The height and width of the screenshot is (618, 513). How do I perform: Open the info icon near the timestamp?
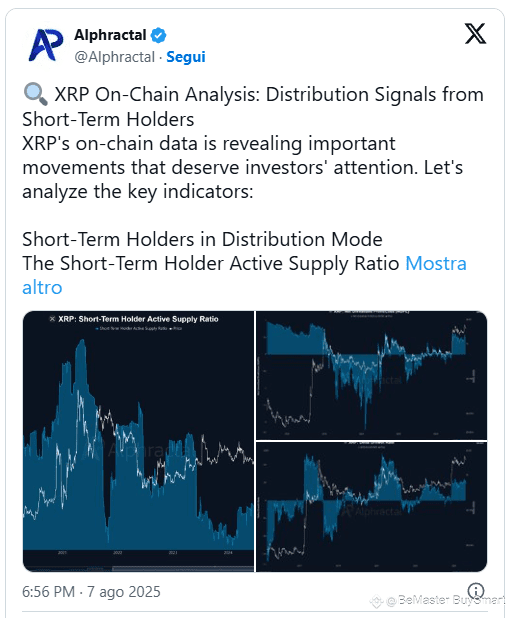pyautogui.click(x=476, y=591)
